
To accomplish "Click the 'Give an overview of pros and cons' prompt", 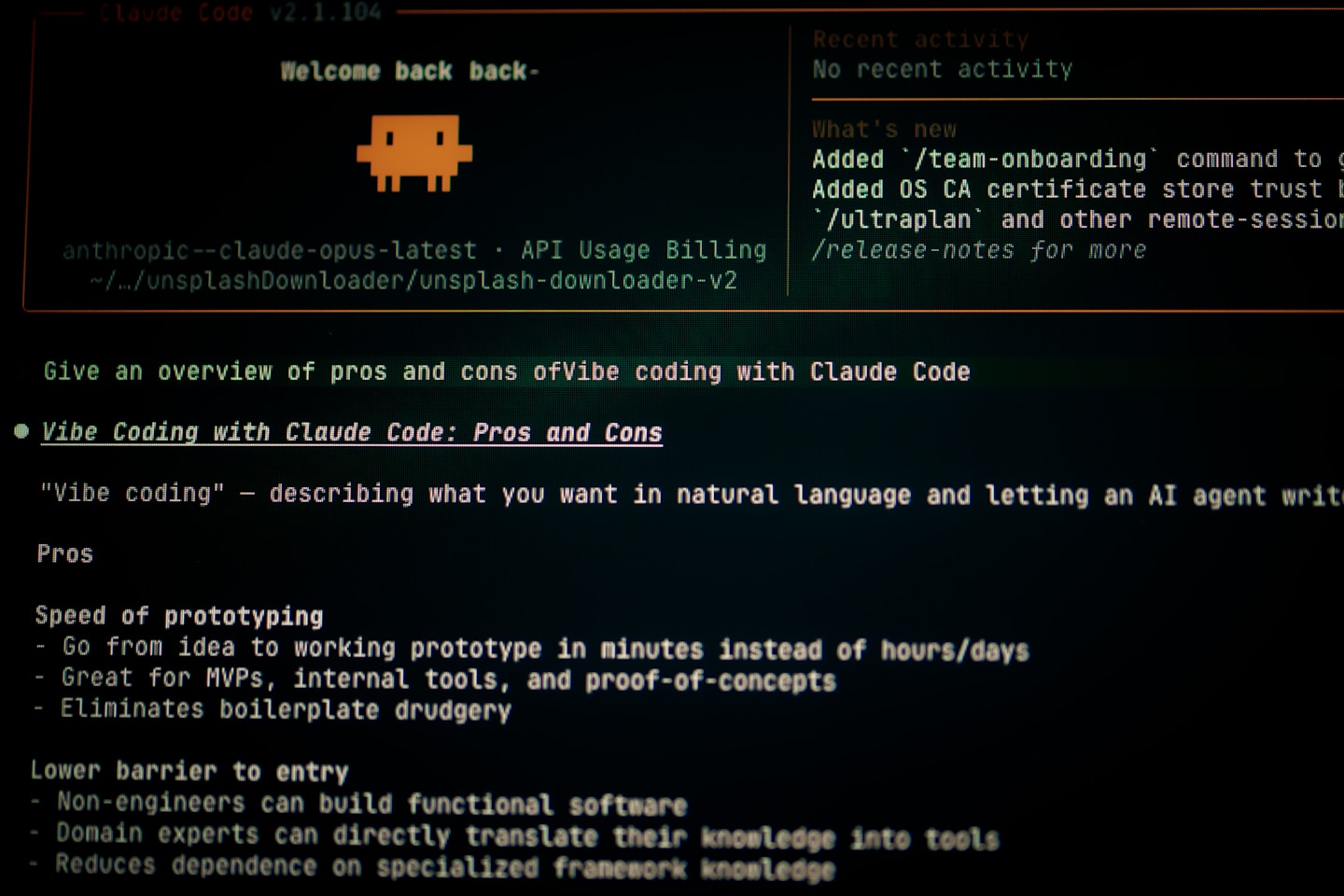I will [507, 371].
